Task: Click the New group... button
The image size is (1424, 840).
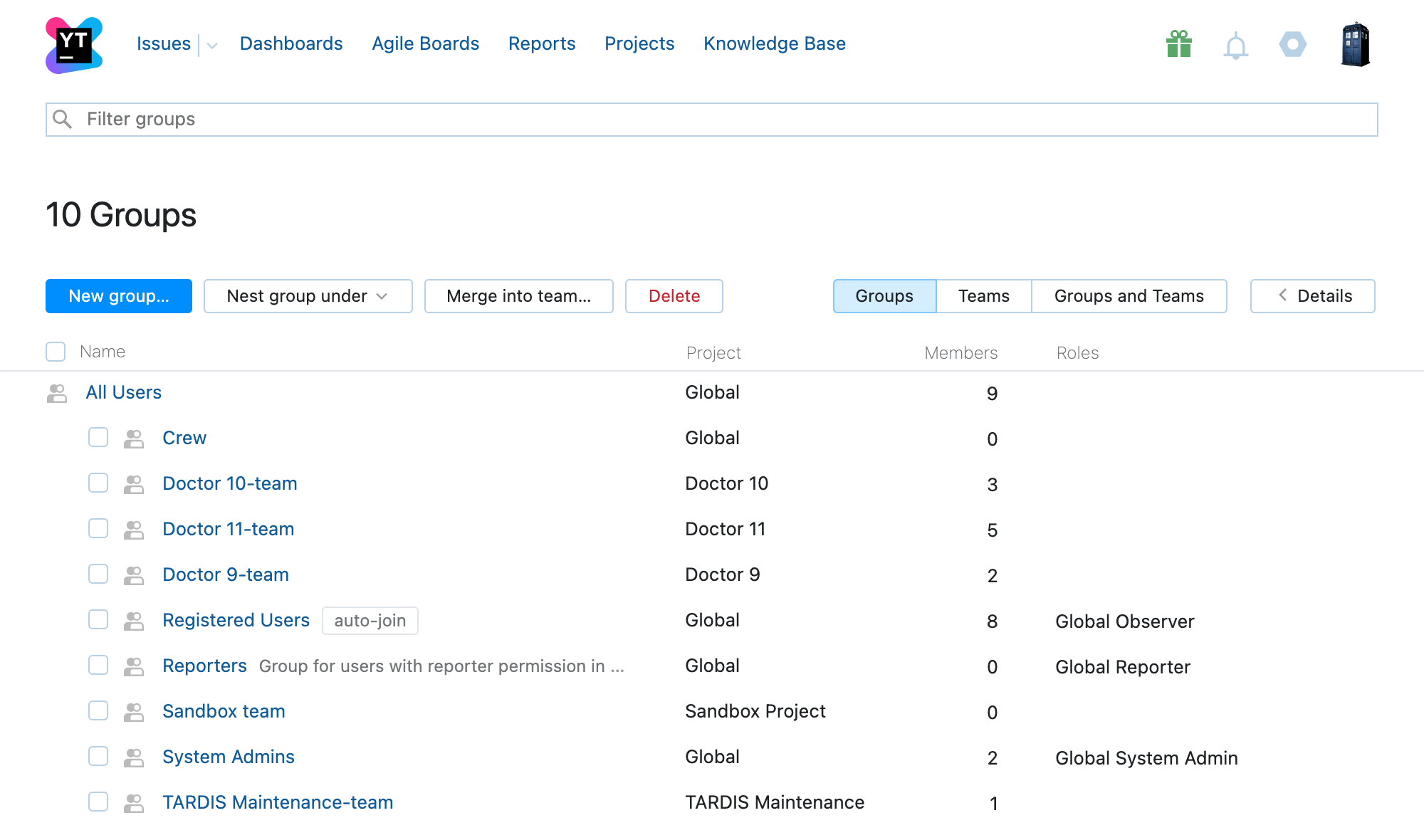Action: (x=119, y=296)
